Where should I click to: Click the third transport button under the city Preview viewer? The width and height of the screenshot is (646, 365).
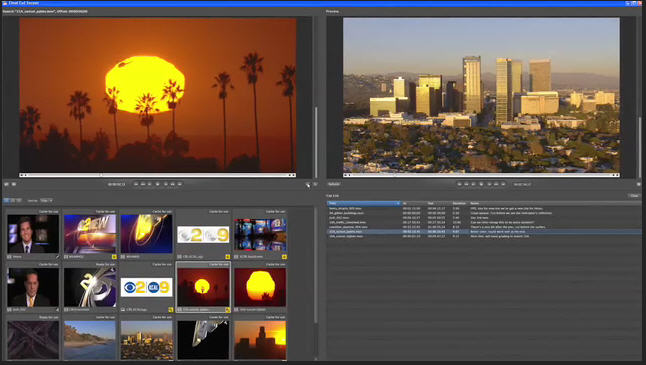click(x=473, y=184)
